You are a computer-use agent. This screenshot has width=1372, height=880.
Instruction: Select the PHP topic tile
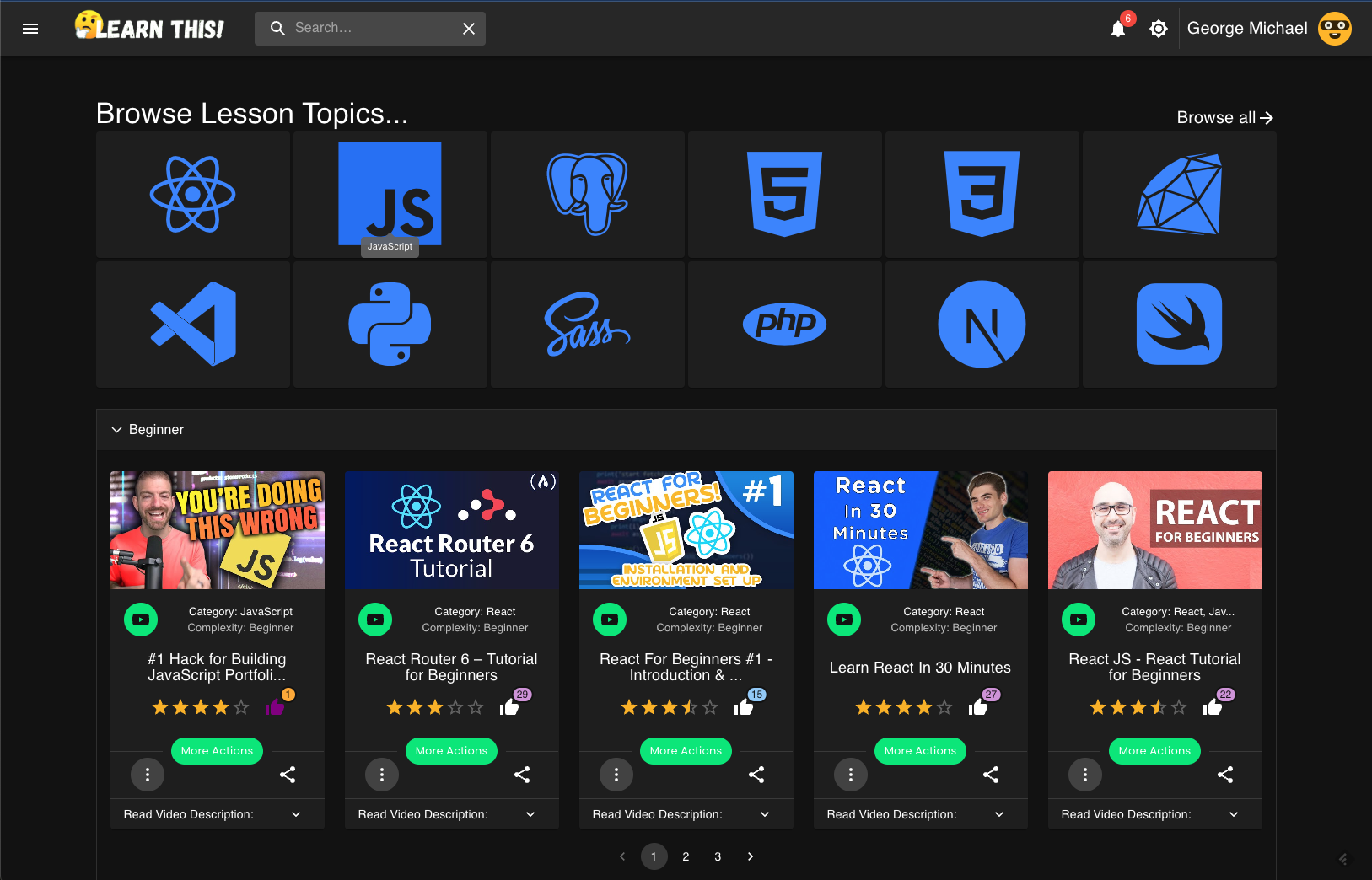(785, 325)
